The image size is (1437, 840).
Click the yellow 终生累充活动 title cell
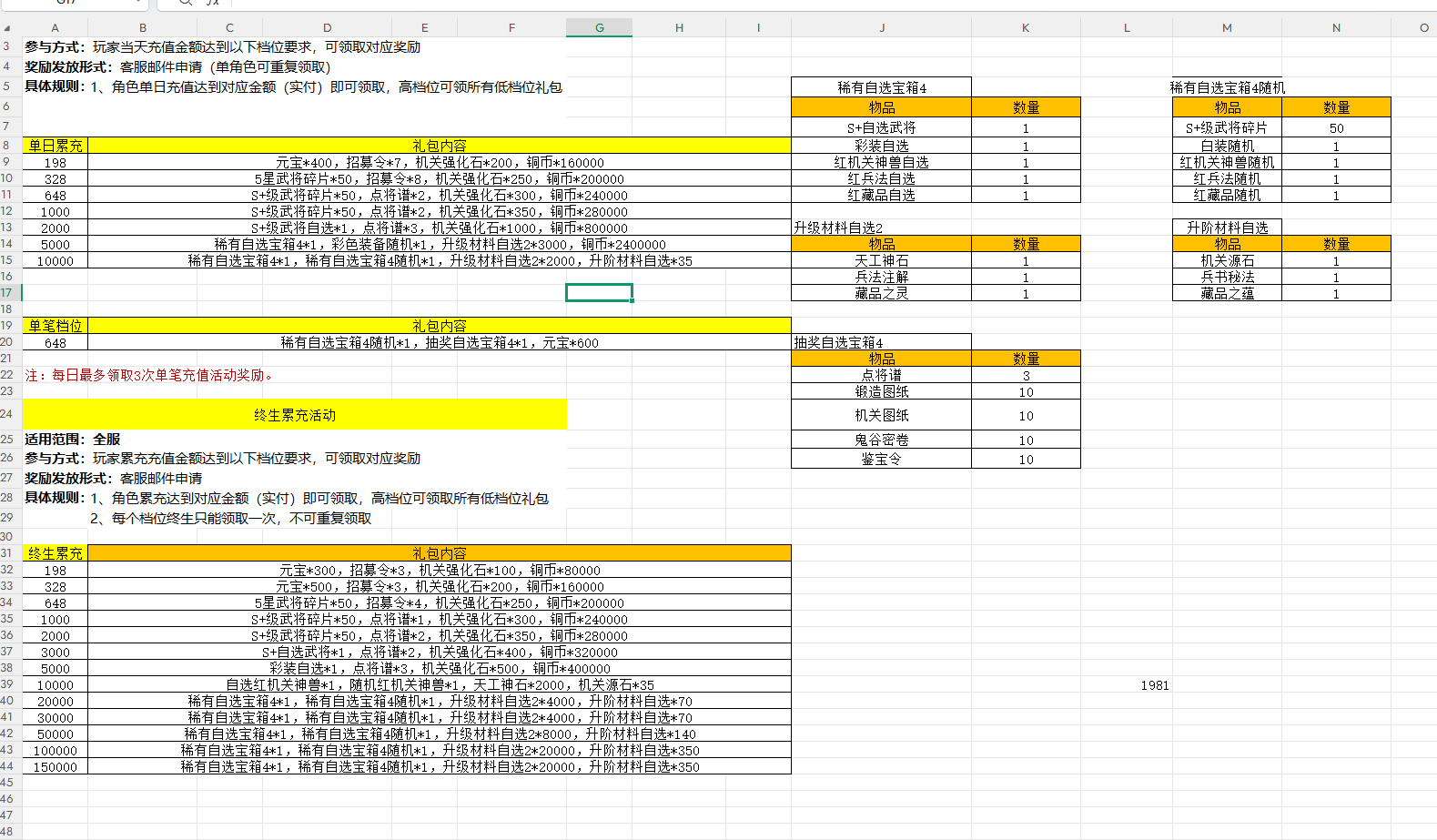coord(294,415)
